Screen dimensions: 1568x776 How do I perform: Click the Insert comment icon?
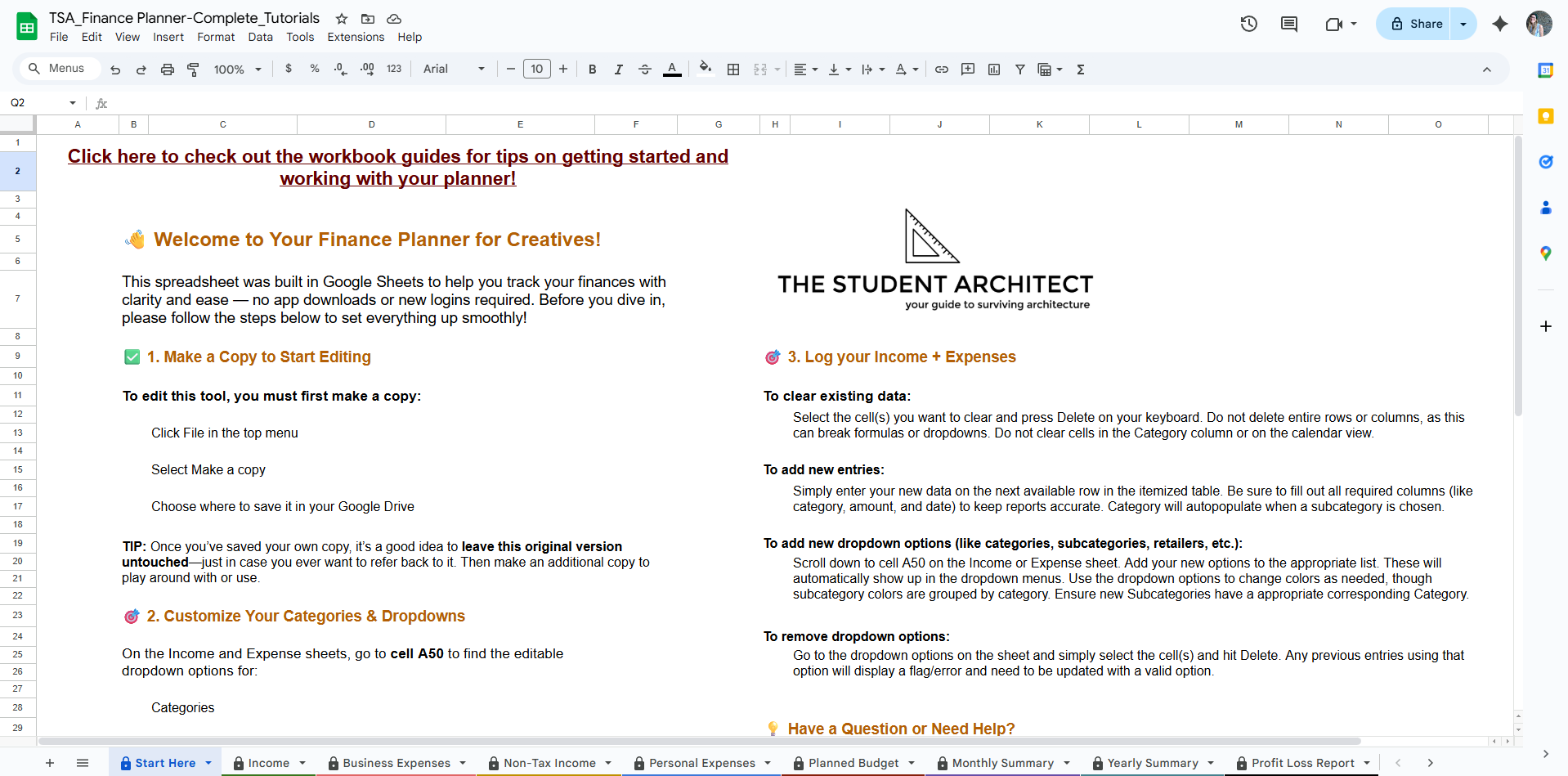coord(968,70)
